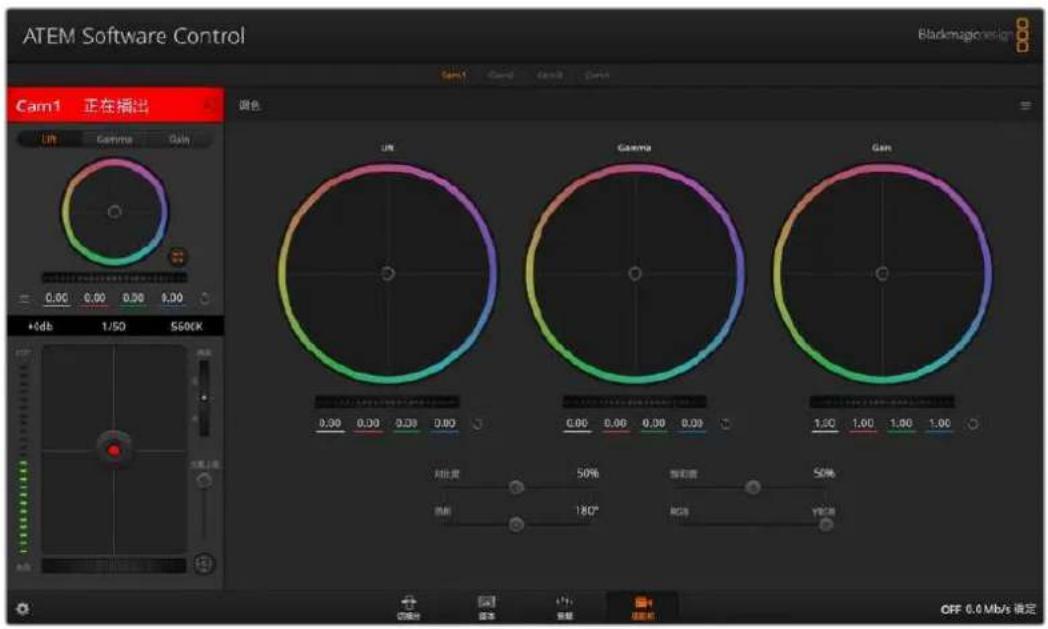Click the red Cam1 on-air header
The image size is (1048, 629).
115,106
